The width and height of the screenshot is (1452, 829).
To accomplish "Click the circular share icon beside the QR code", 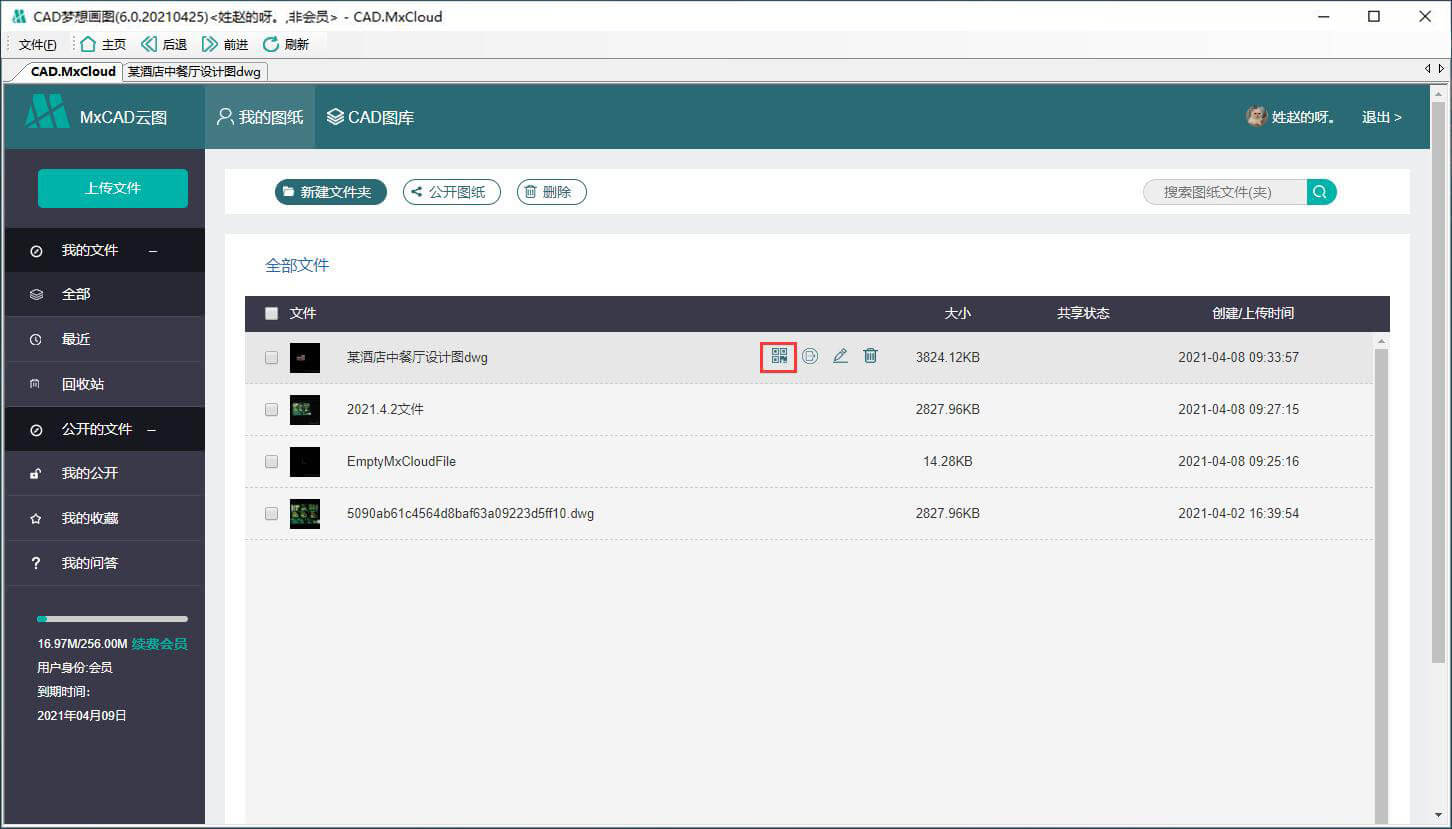I will pos(810,356).
